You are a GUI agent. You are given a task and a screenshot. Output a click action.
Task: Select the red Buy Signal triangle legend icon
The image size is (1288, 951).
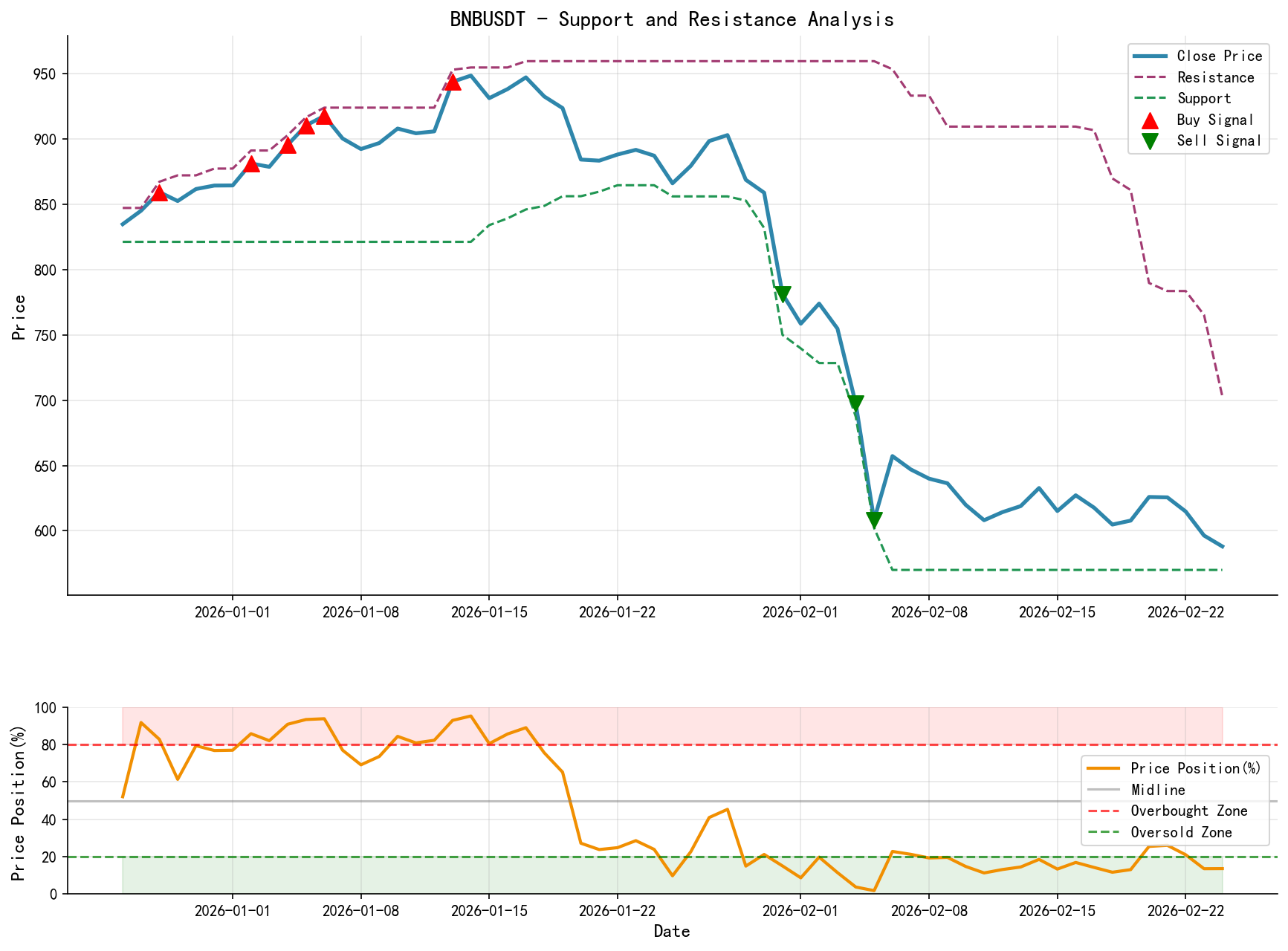click(1151, 119)
